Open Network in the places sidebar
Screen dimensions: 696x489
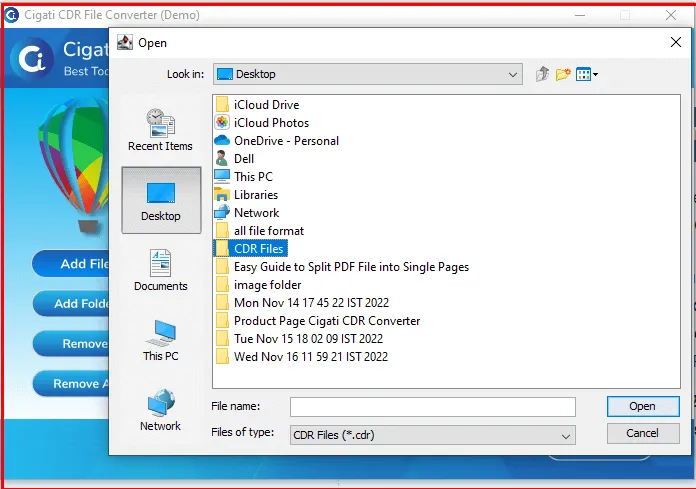(x=160, y=410)
